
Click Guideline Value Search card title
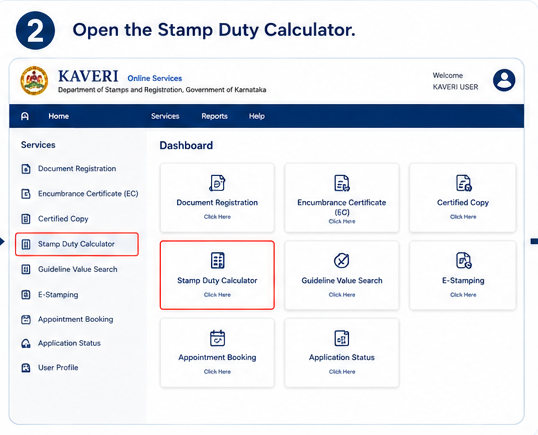pyautogui.click(x=342, y=281)
